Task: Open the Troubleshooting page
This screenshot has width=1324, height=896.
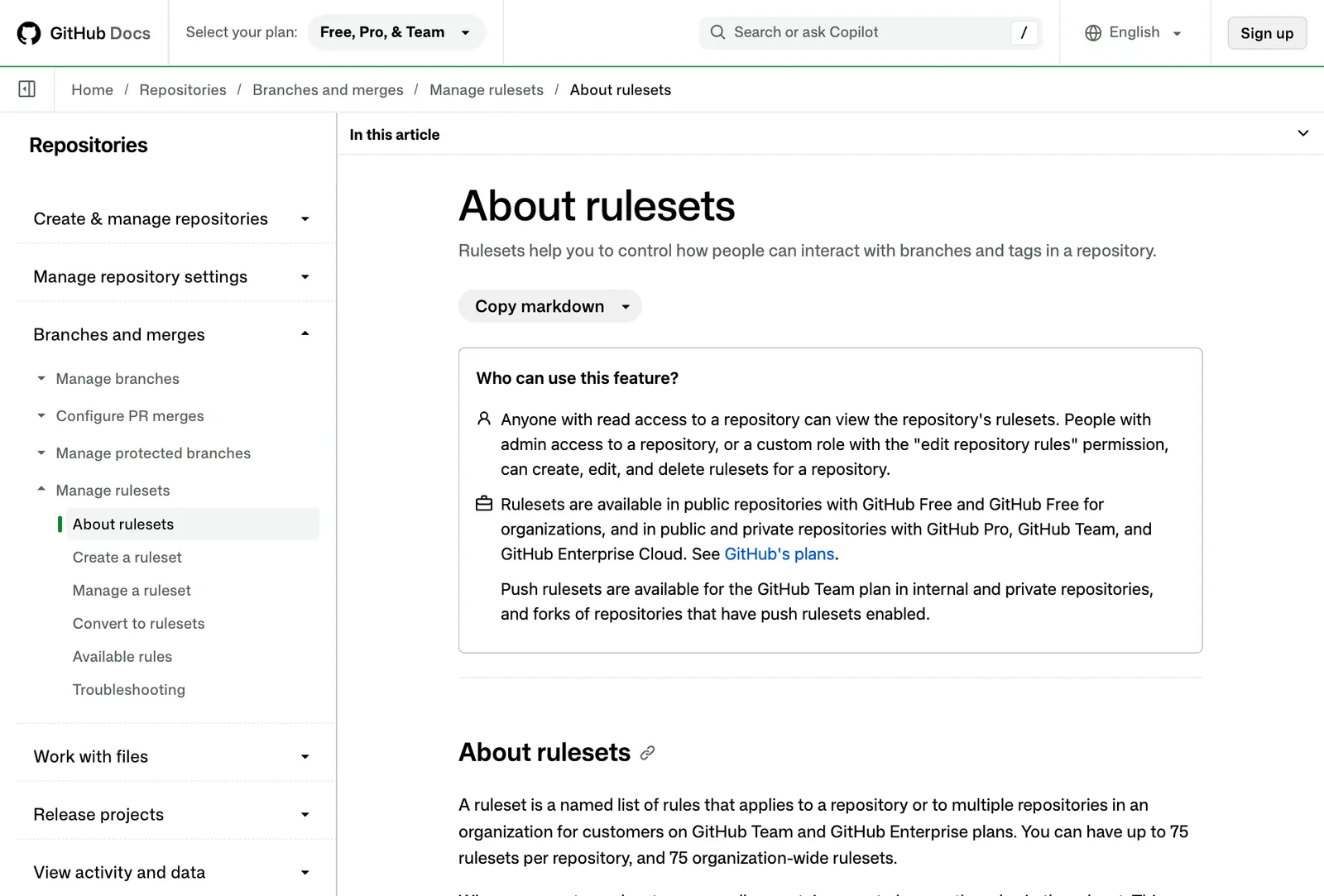Action: click(x=129, y=690)
